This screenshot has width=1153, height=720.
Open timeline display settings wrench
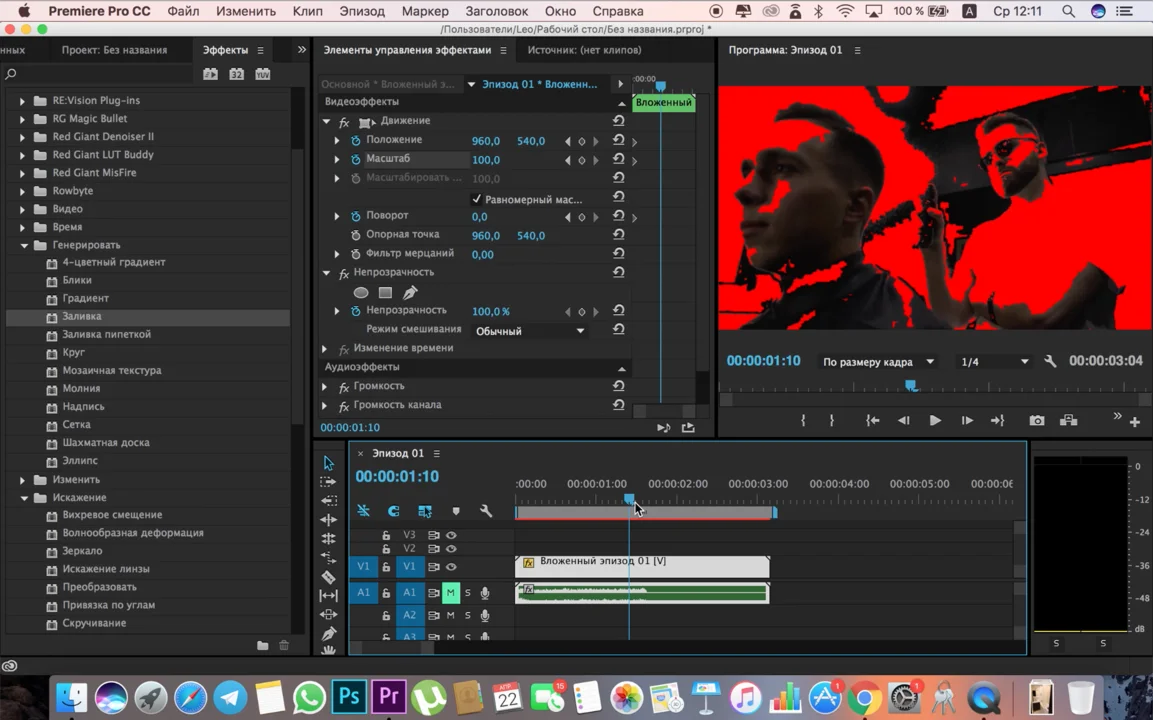click(x=485, y=510)
